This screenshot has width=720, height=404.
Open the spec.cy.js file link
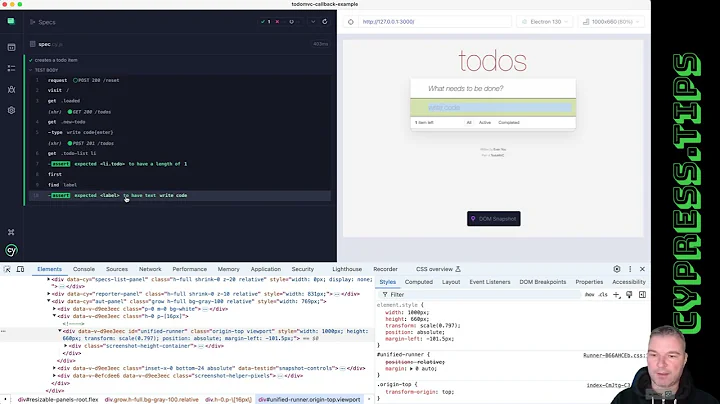51,44
